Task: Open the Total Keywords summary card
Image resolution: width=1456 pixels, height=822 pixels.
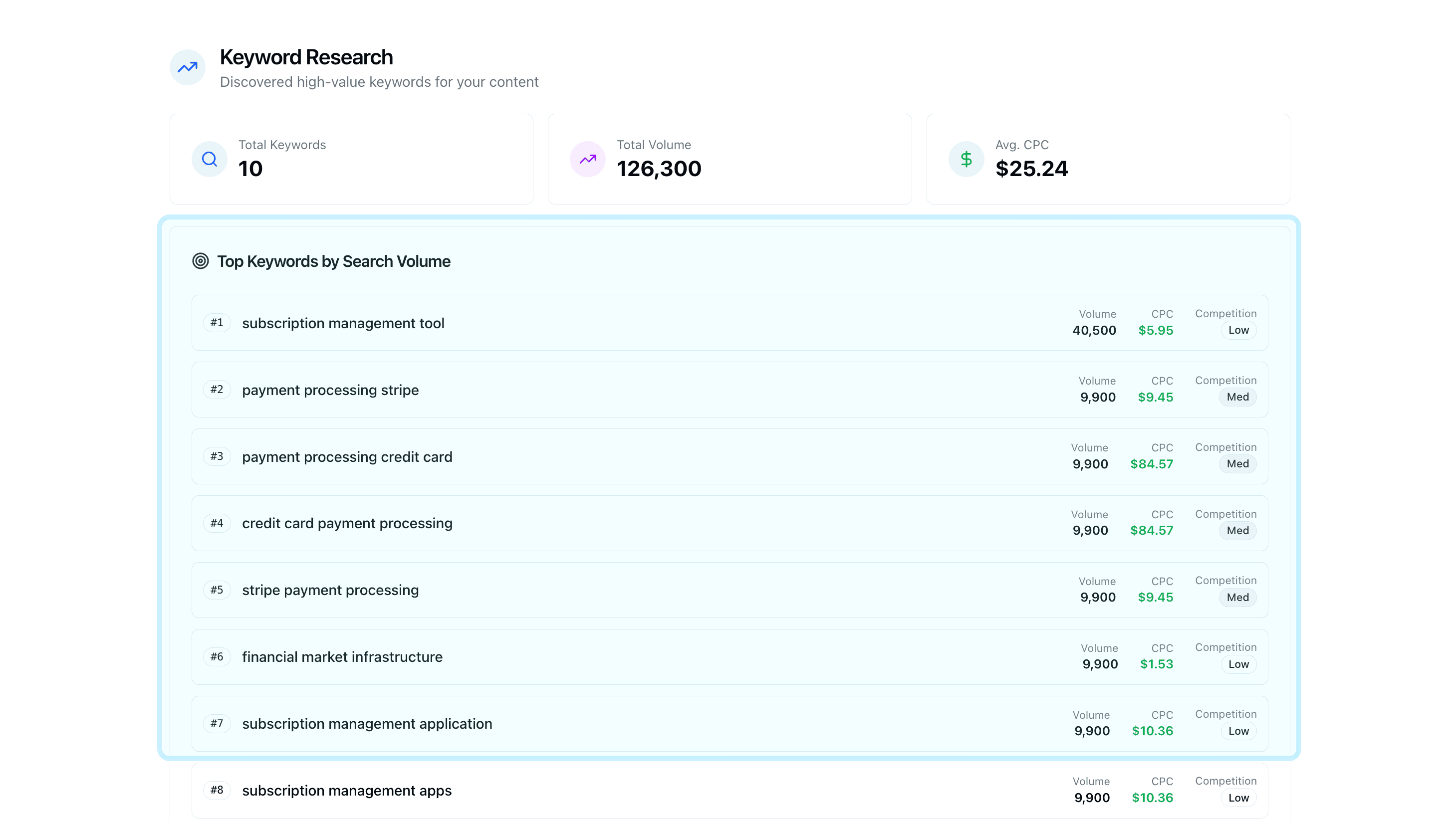Action: coord(352,159)
